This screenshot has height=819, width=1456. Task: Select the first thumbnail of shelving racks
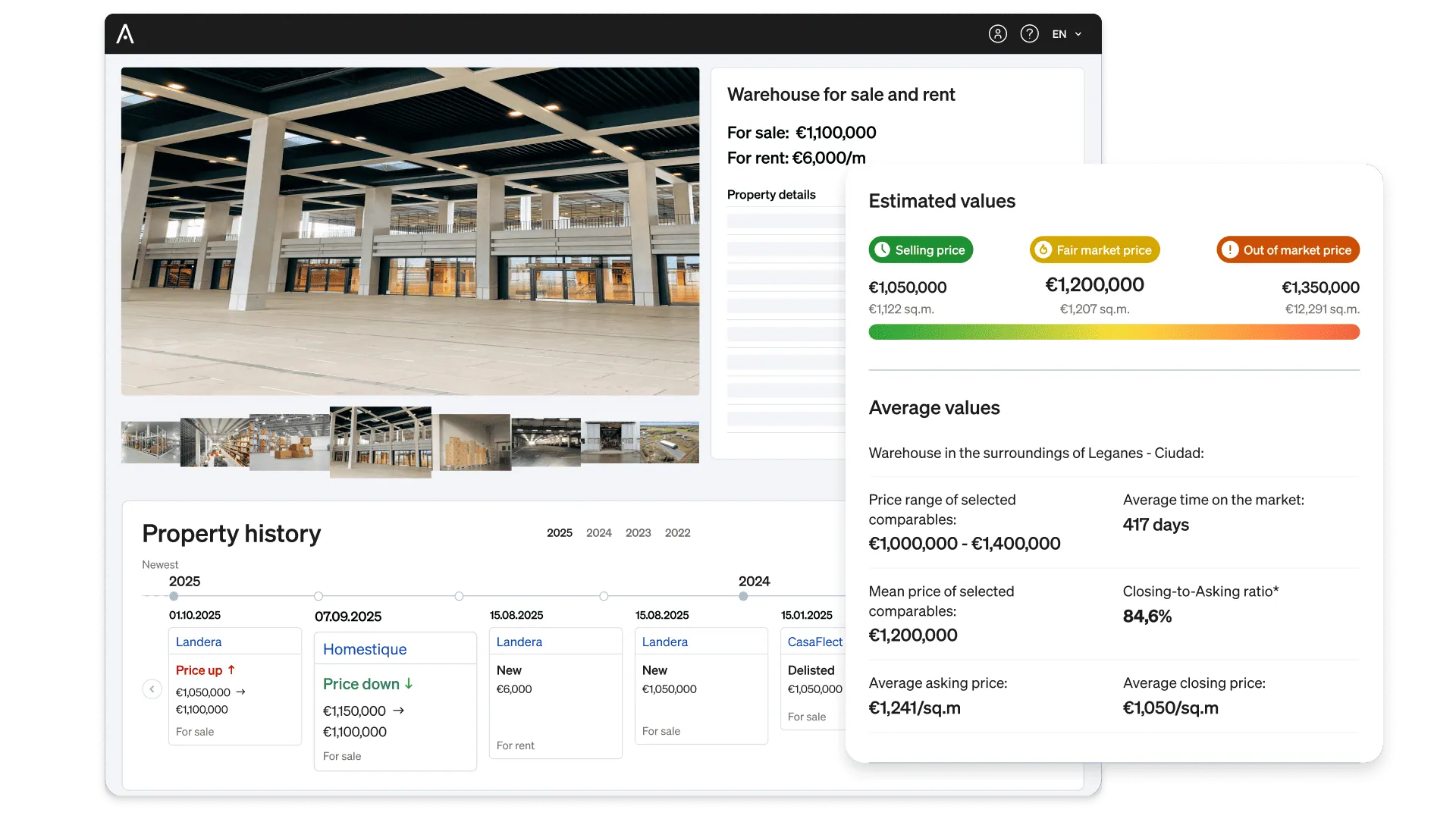pos(151,442)
